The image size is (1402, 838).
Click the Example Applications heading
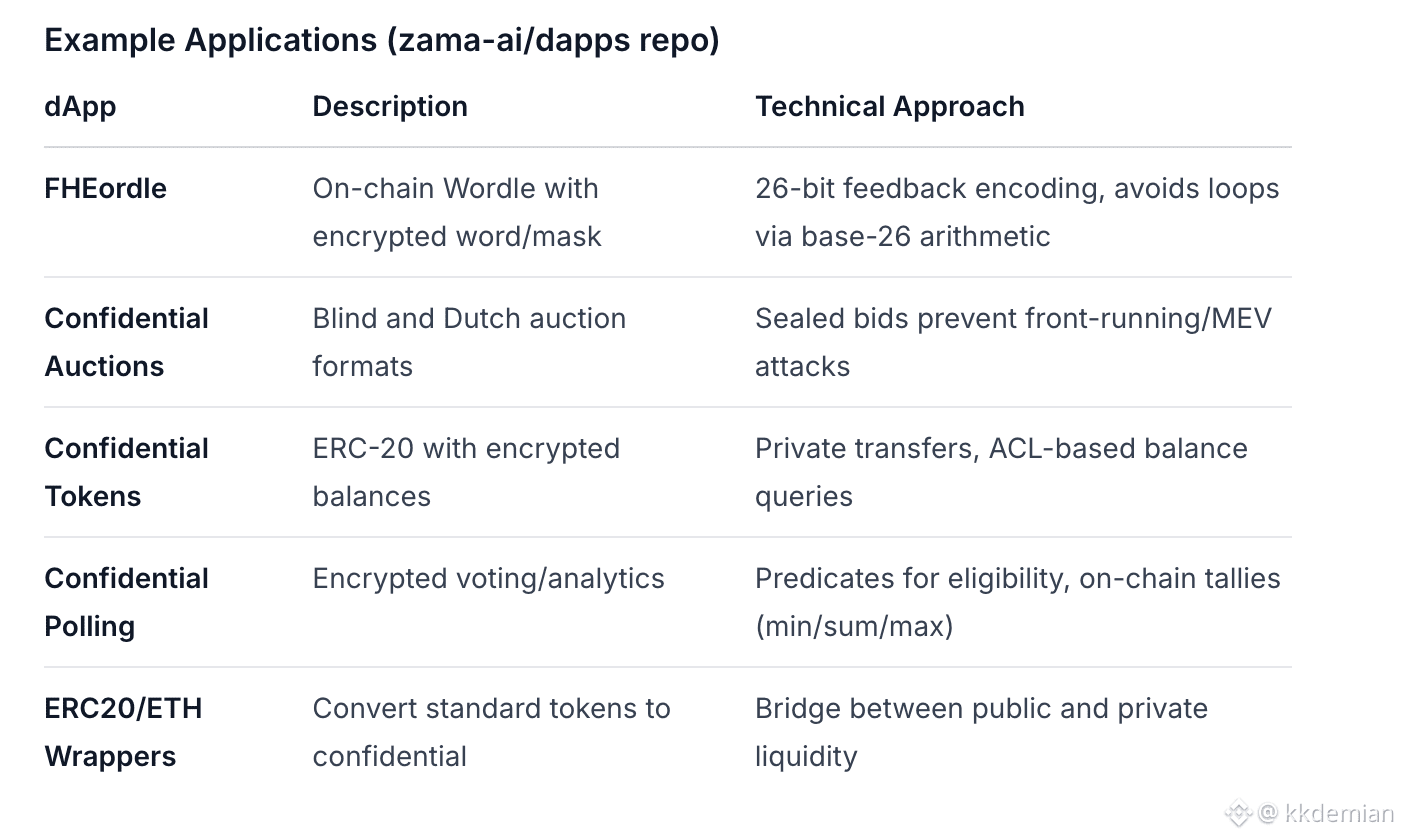click(382, 40)
